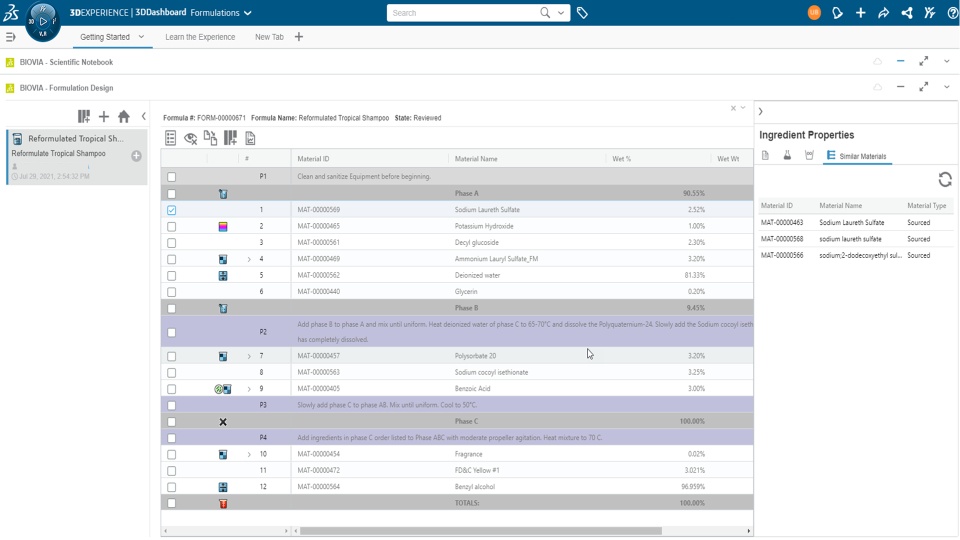960x540 pixels.
Task: Click add-columns icon in formula toolbar
Action: click(230, 138)
